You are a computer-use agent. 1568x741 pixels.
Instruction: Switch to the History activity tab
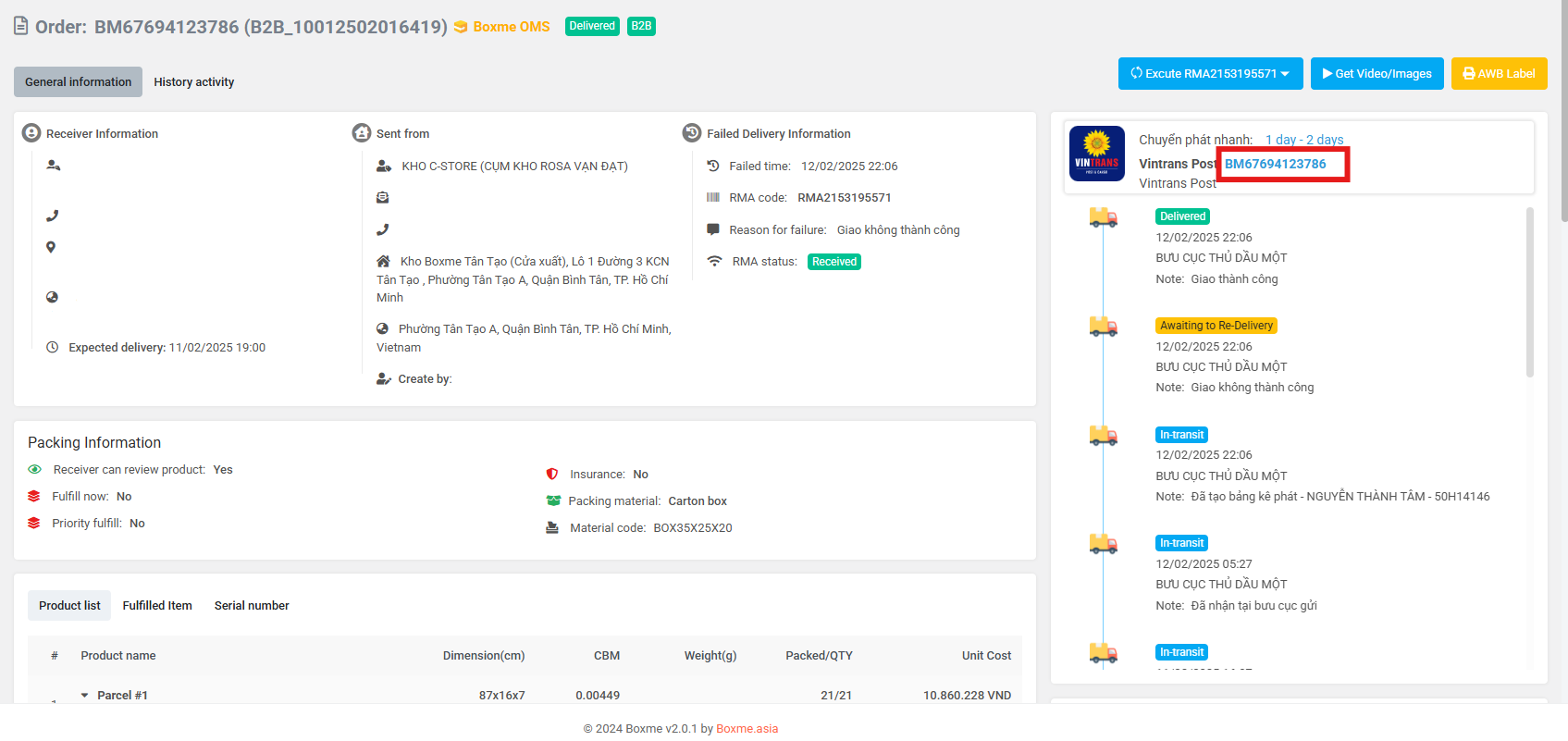193,82
